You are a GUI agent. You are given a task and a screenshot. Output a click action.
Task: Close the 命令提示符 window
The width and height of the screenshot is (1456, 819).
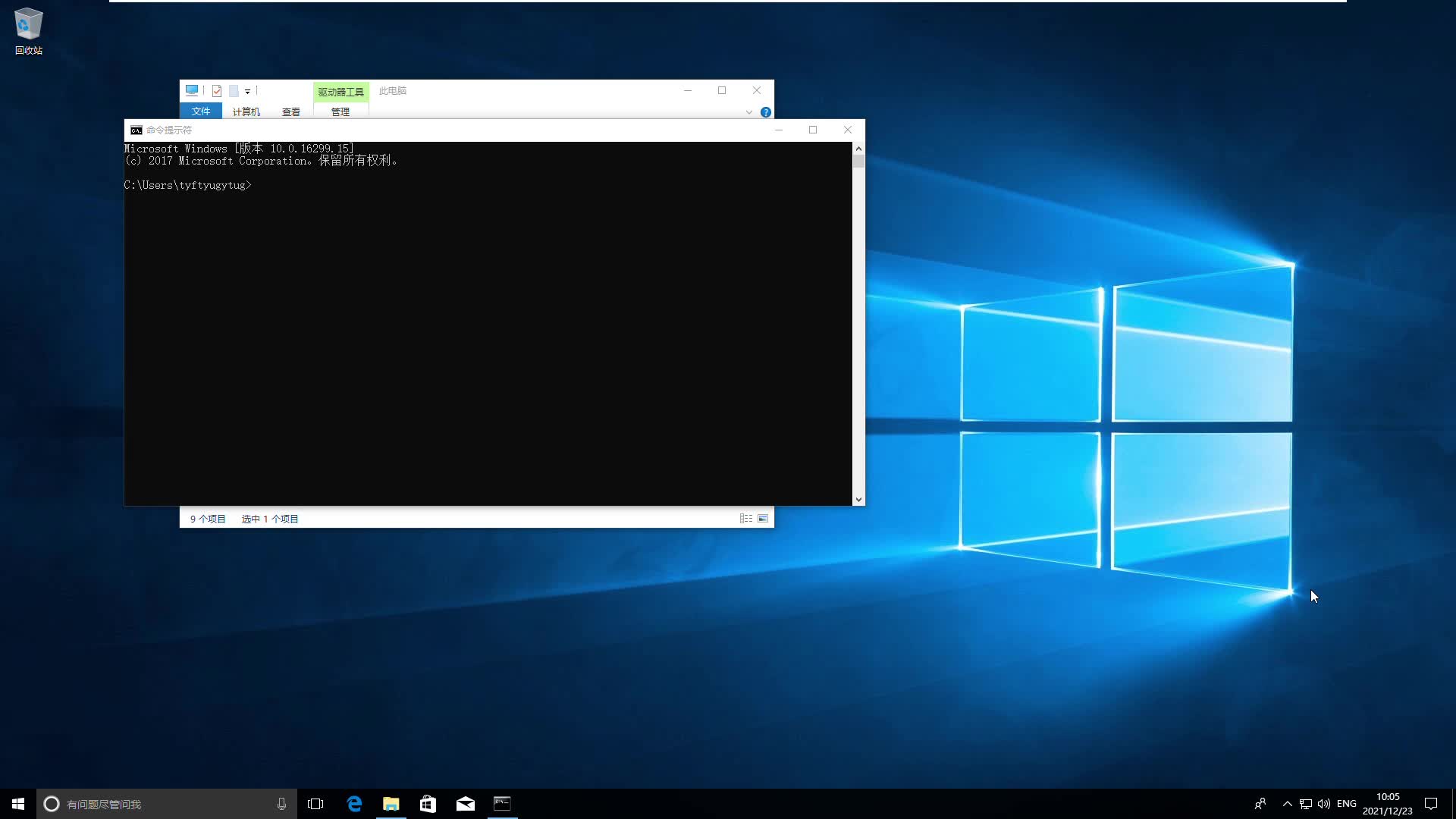tap(848, 130)
